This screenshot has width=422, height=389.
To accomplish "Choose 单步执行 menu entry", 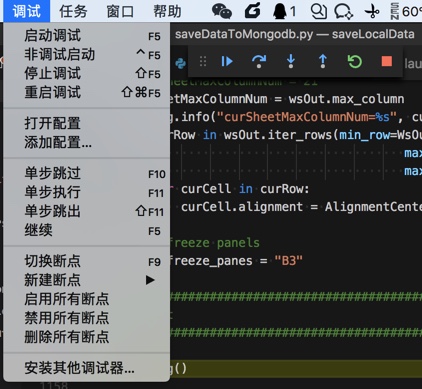I will 87,192.
